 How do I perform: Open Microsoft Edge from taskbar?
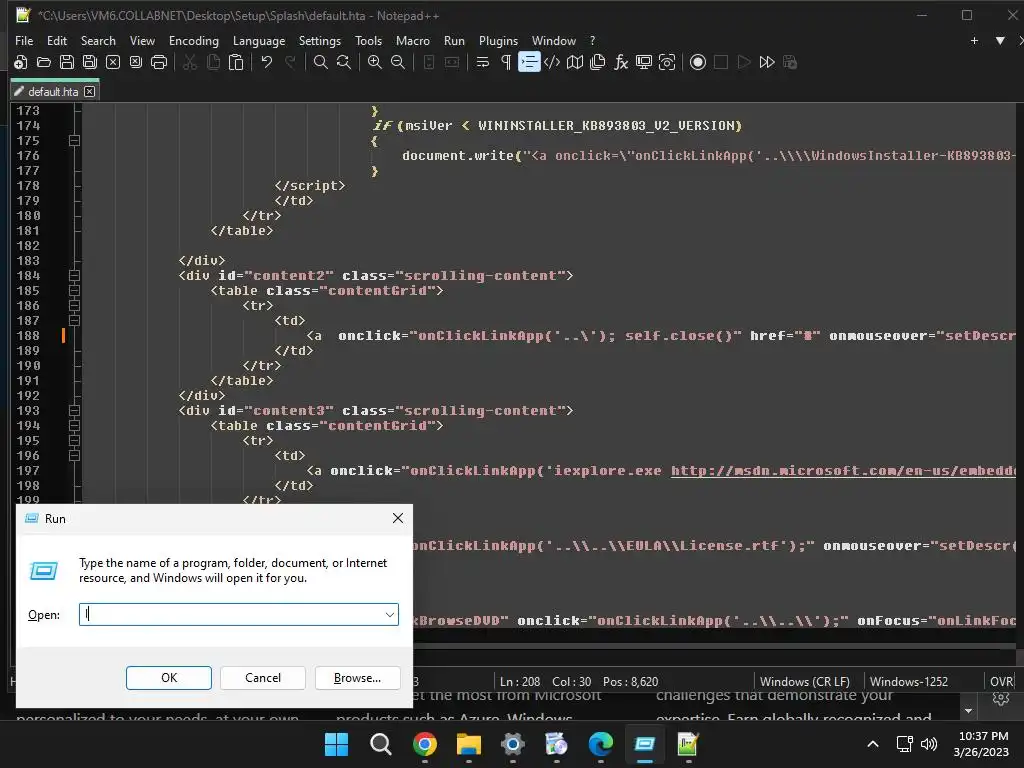[x=600, y=744]
